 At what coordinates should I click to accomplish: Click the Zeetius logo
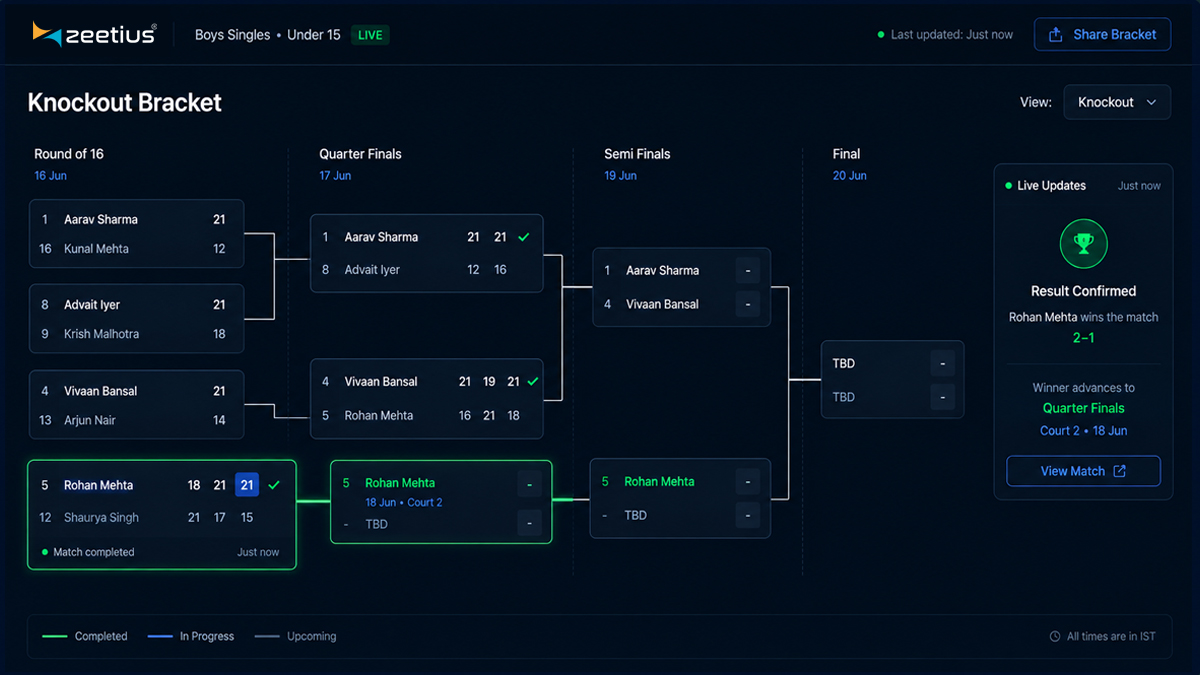[95, 34]
